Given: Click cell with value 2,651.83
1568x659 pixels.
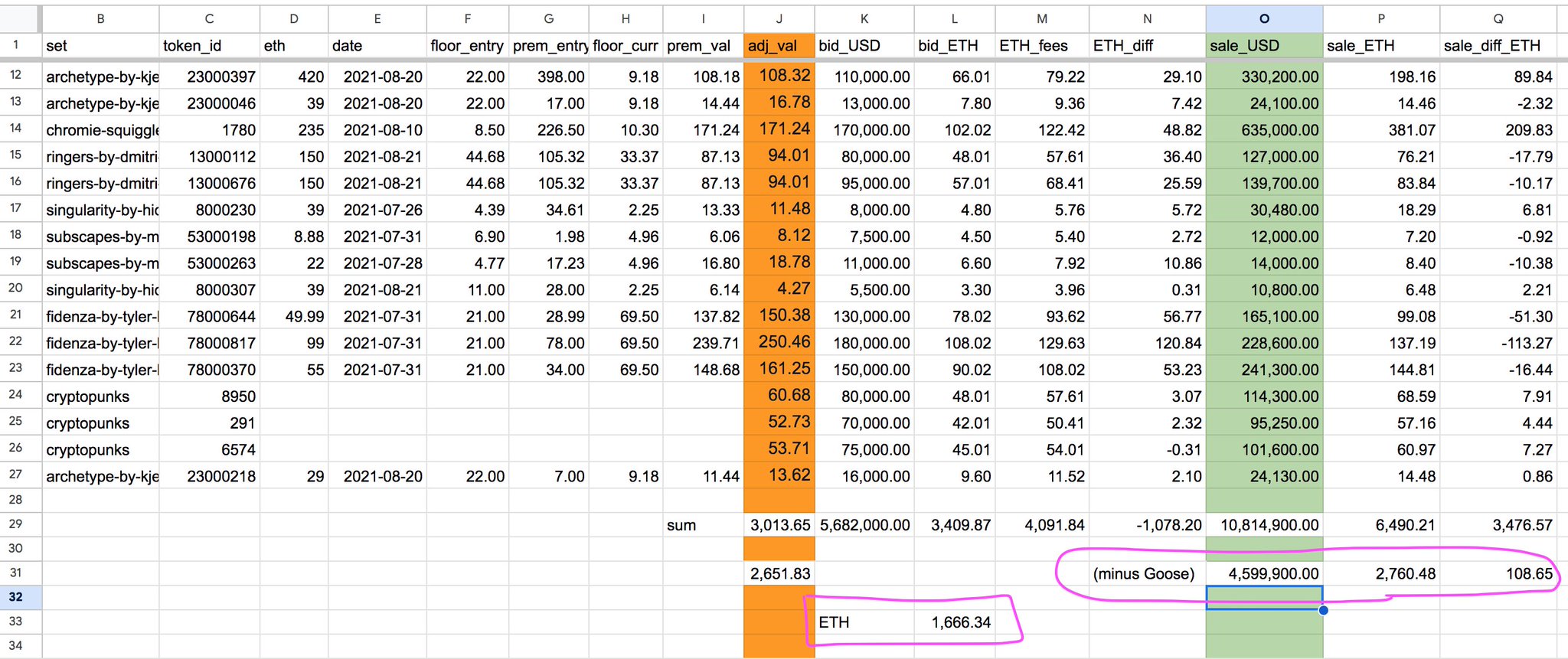Looking at the screenshot, I should [779, 574].
